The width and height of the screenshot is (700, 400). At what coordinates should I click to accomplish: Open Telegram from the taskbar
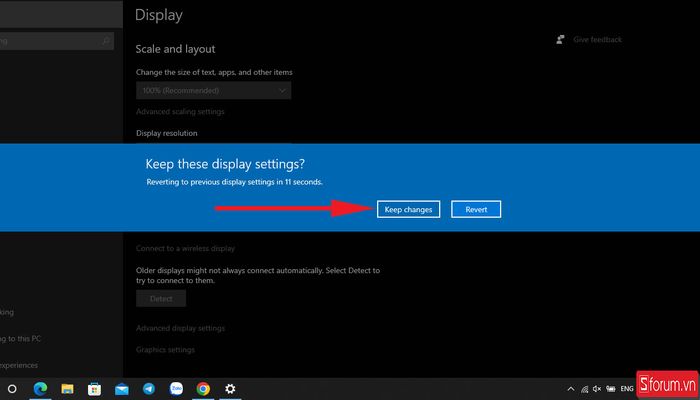point(149,388)
